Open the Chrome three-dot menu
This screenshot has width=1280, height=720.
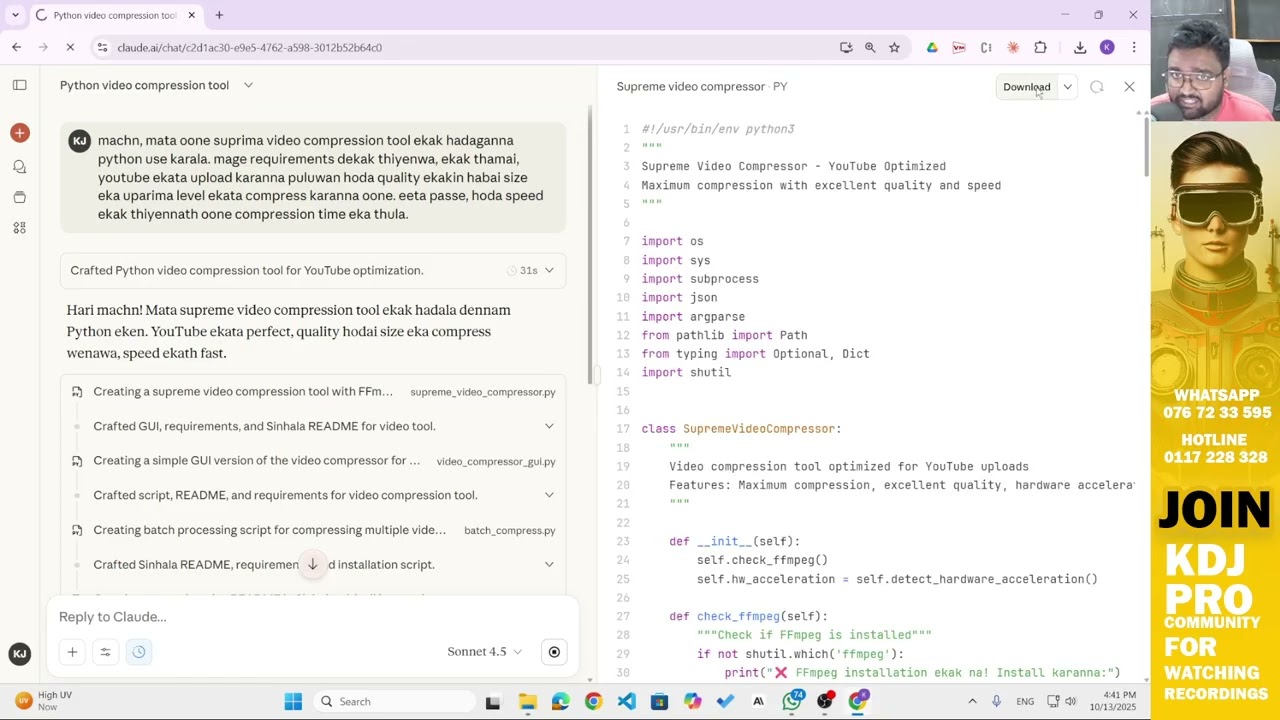[1134, 47]
